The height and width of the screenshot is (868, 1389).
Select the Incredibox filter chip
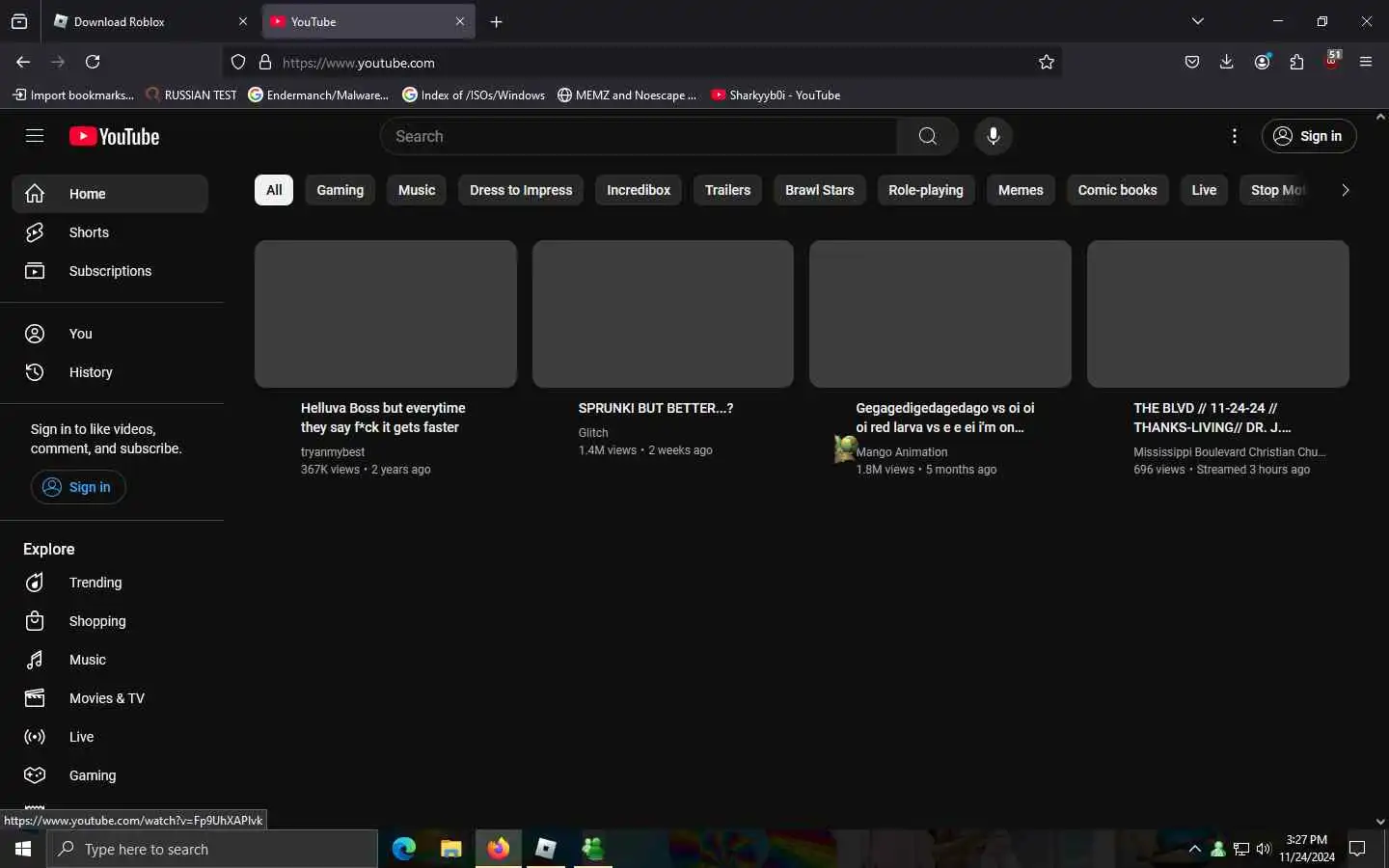pyautogui.click(x=639, y=190)
